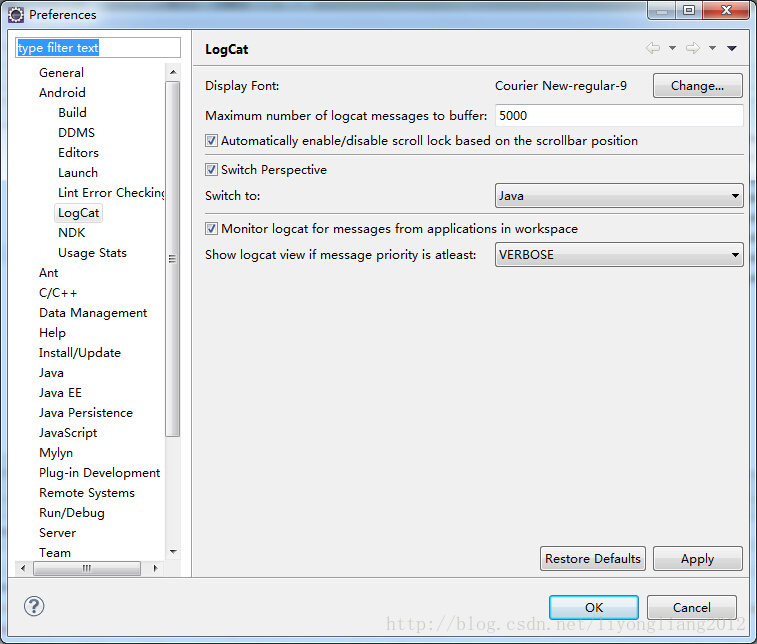Select Build under Android
757x644 pixels.
click(x=72, y=112)
